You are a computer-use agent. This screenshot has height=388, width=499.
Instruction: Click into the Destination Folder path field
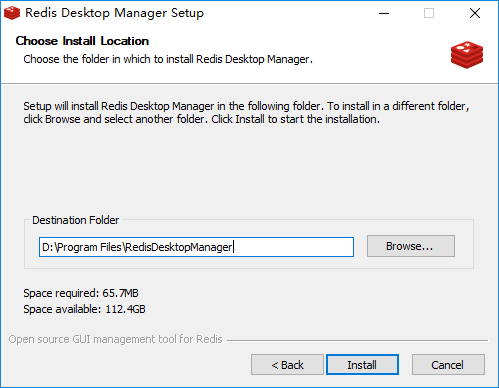point(196,247)
